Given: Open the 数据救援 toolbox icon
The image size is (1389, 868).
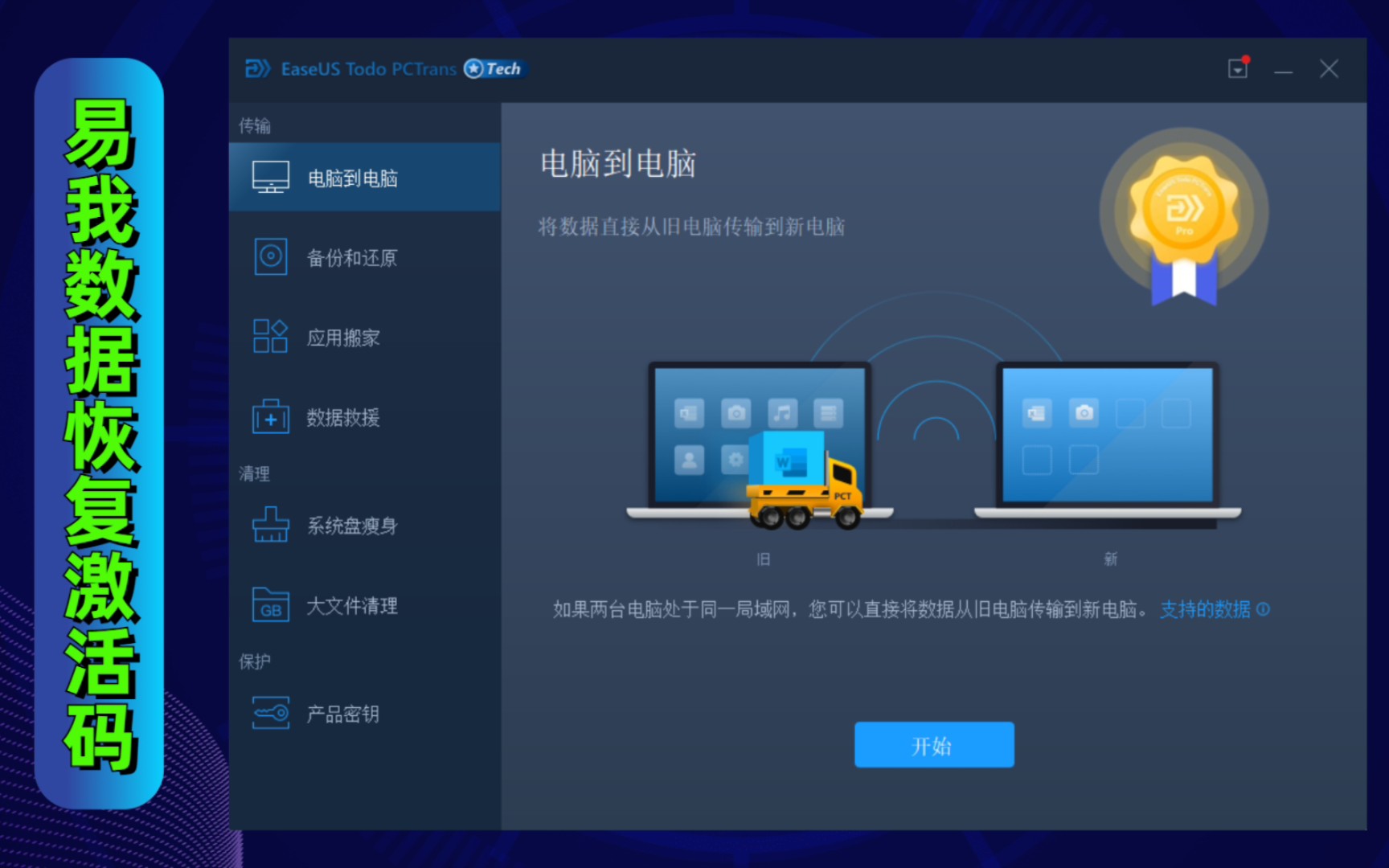Looking at the screenshot, I should click(269, 417).
